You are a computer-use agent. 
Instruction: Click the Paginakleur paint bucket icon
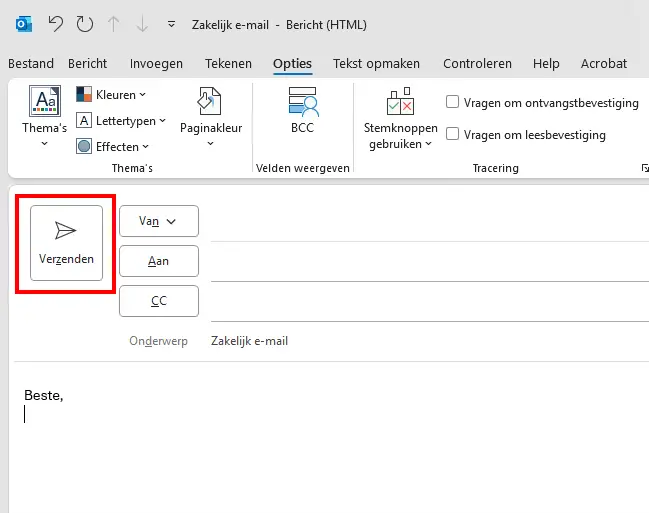tap(210, 101)
